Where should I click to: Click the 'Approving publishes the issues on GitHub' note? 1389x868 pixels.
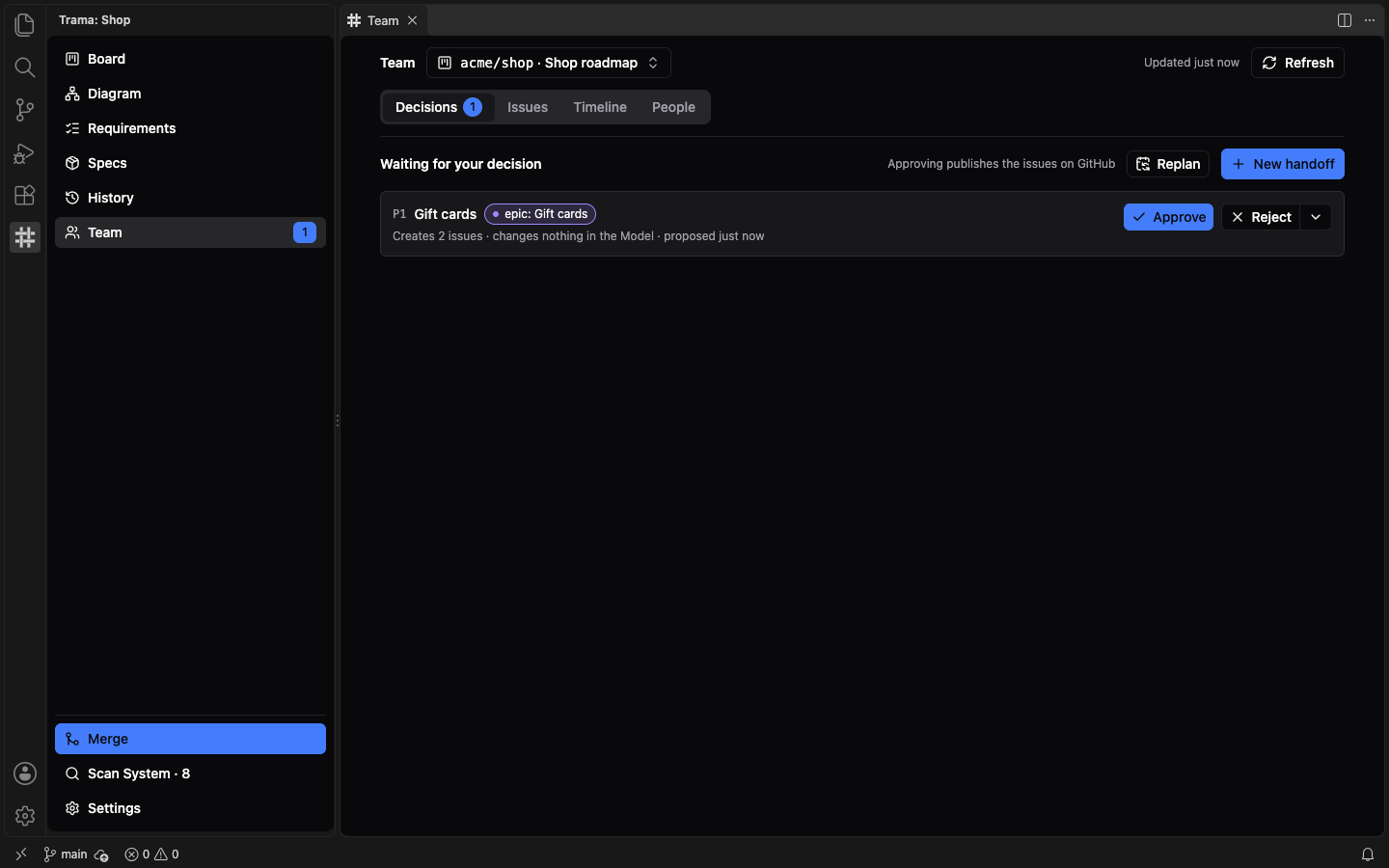[x=1001, y=164]
